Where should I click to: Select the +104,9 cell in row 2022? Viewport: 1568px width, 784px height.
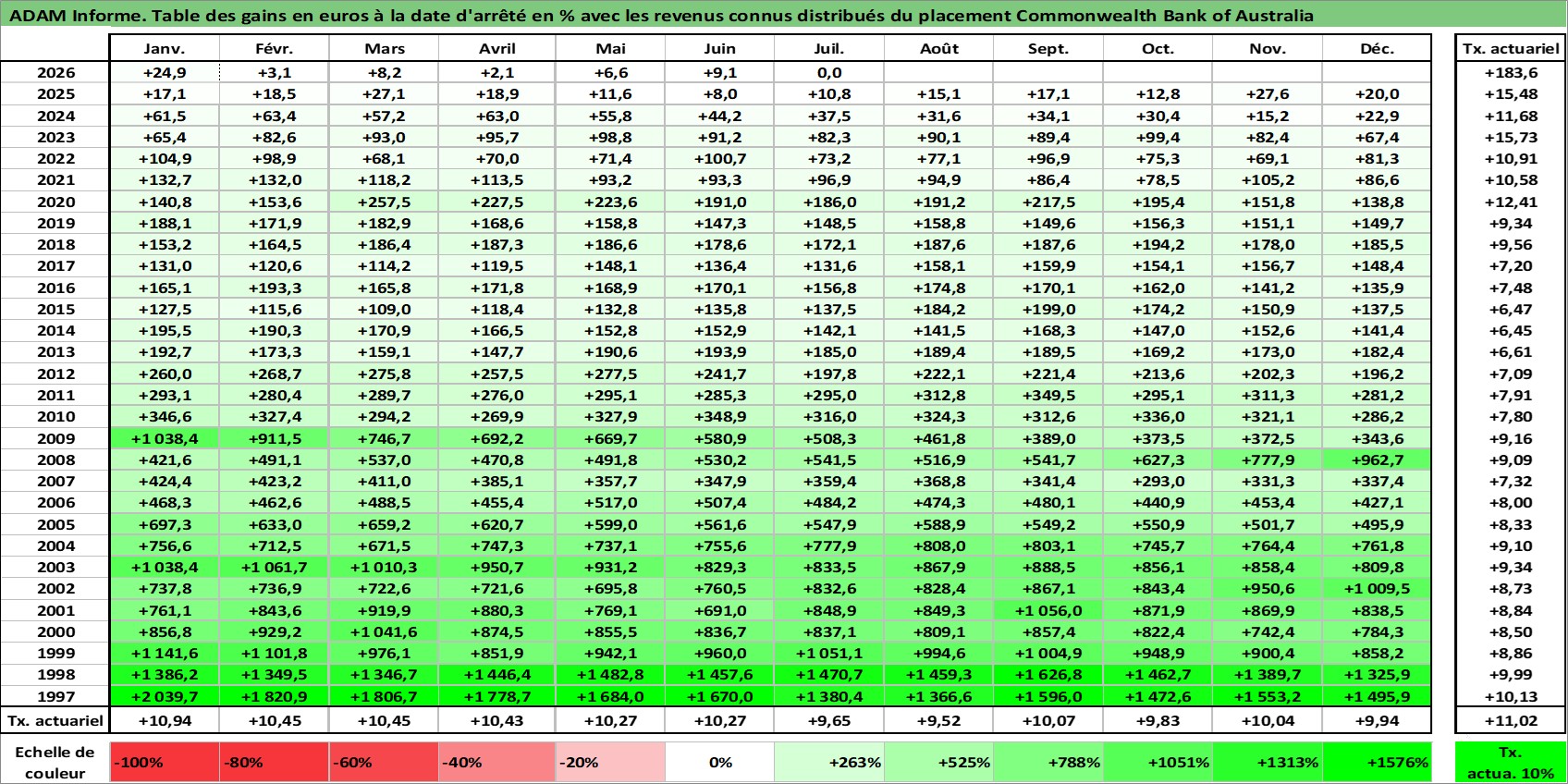point(165,158)
